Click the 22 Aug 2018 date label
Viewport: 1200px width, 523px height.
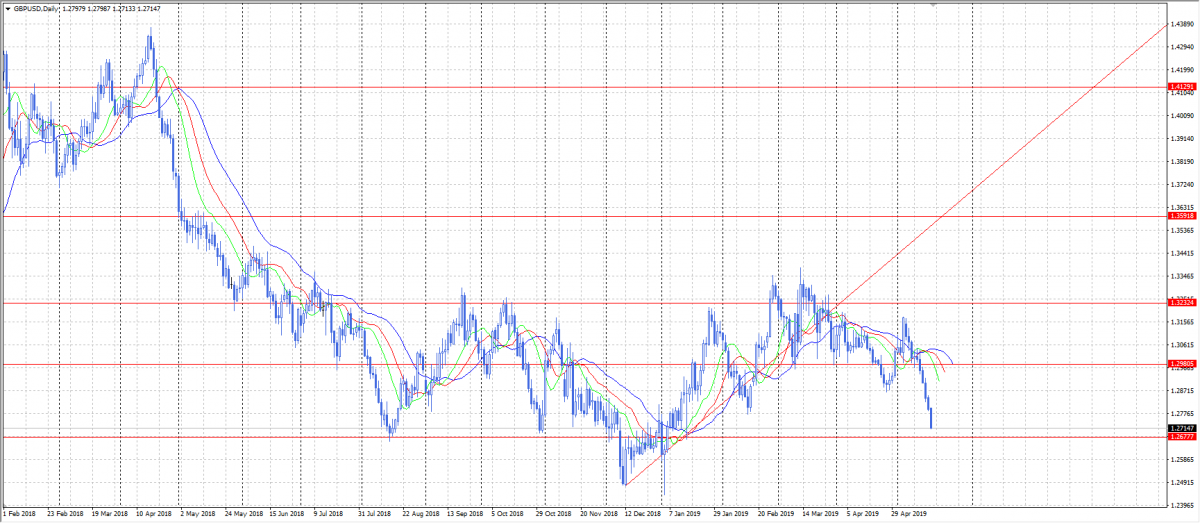(420, 515)
